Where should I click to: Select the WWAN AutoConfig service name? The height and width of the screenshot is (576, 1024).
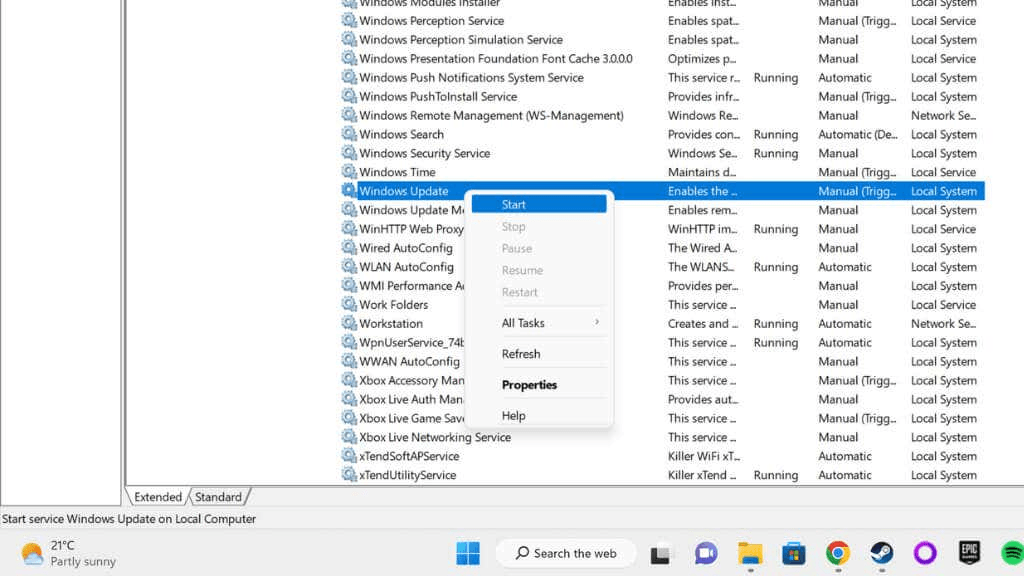click(x=409, y=361)
